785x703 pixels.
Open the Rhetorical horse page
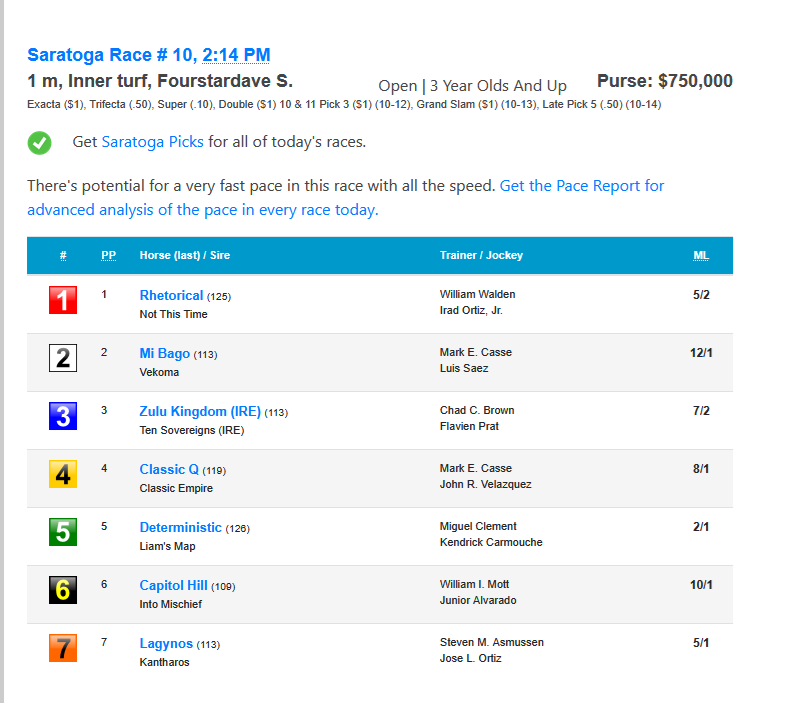coord(171,295)
